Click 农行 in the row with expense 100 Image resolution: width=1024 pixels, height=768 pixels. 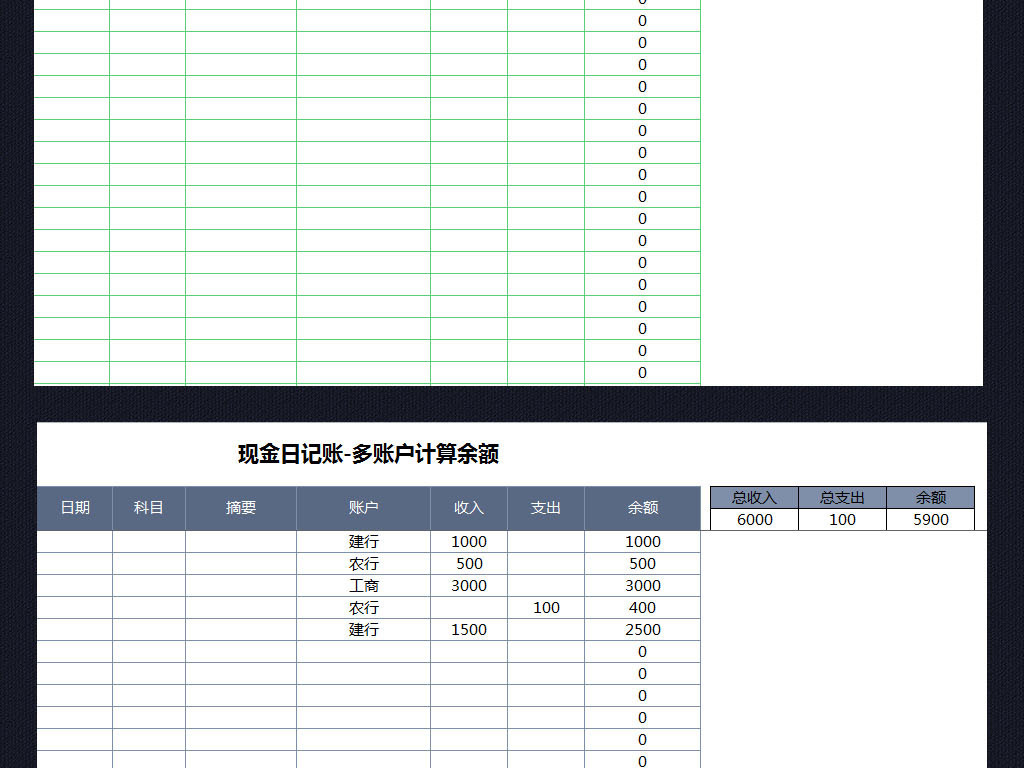pos(363,608)
